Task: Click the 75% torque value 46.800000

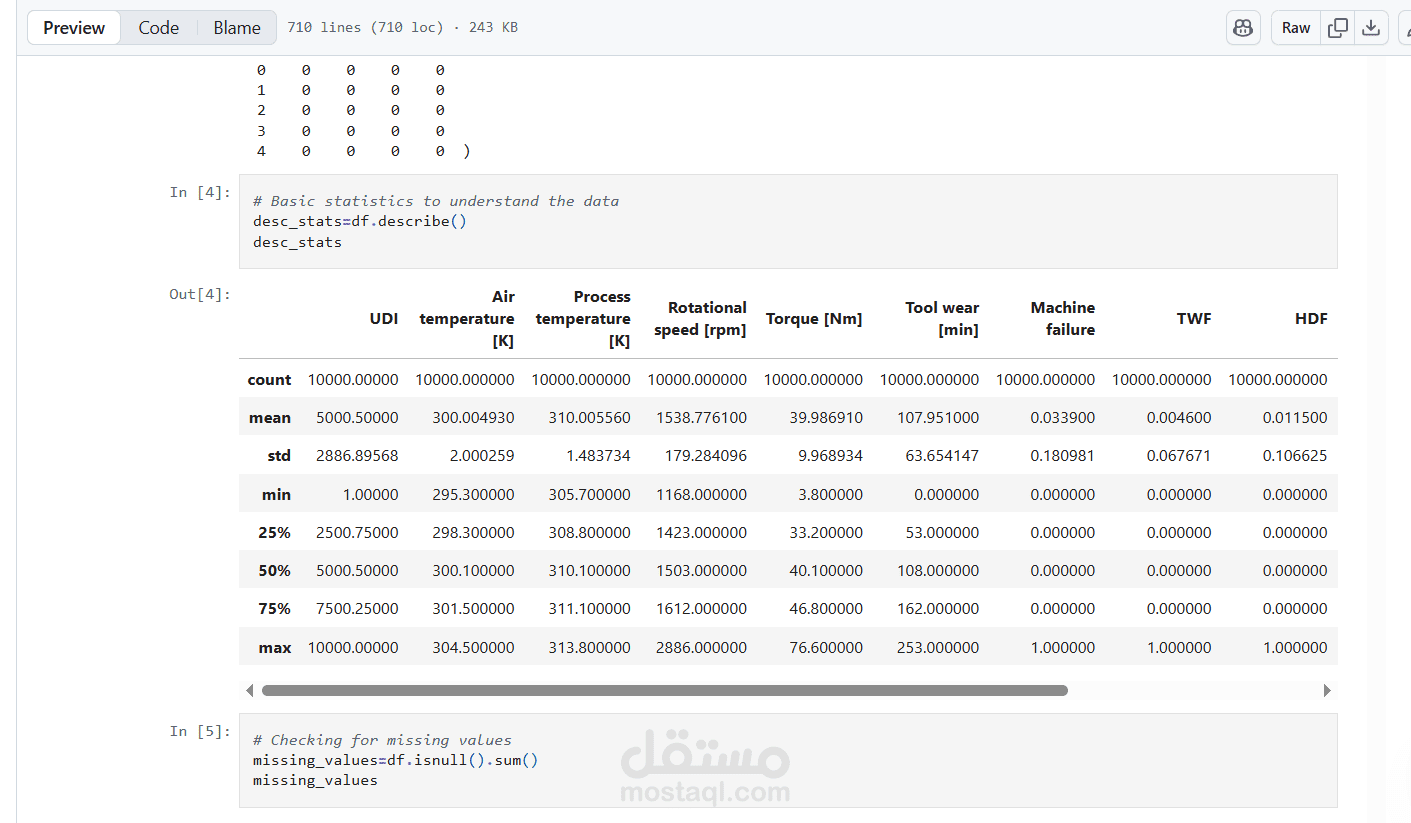Action: pos(826,609)
